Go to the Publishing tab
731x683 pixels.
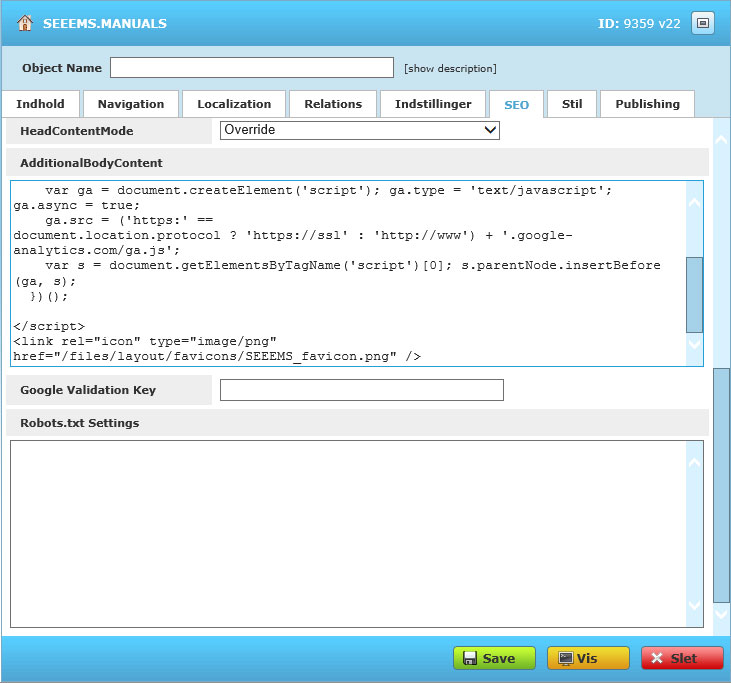click(648, 104)
